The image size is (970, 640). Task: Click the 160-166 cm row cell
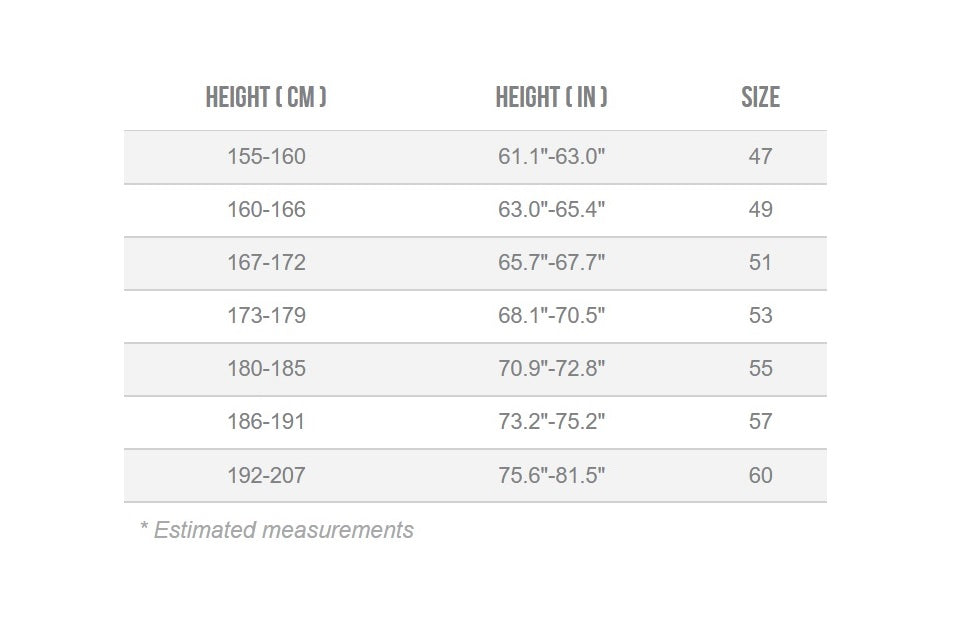tap(266, 210)
